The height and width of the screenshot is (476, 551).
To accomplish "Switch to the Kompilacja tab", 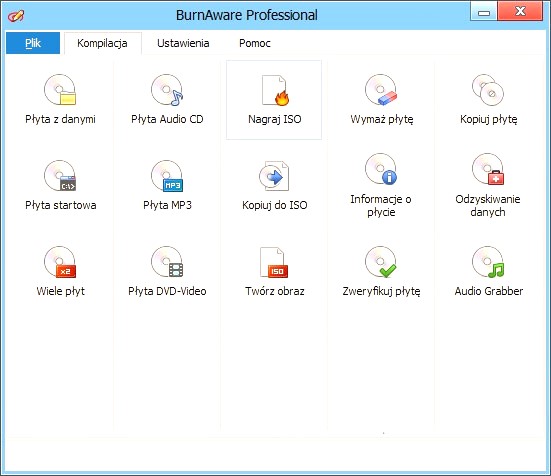I will pos(102,43).
